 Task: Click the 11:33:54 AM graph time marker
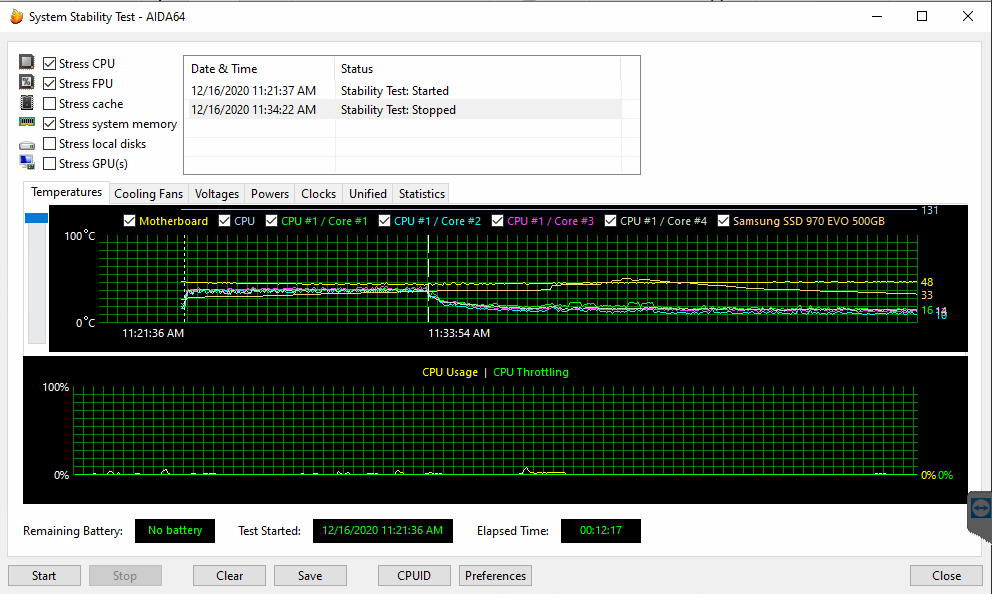point(459,333)
